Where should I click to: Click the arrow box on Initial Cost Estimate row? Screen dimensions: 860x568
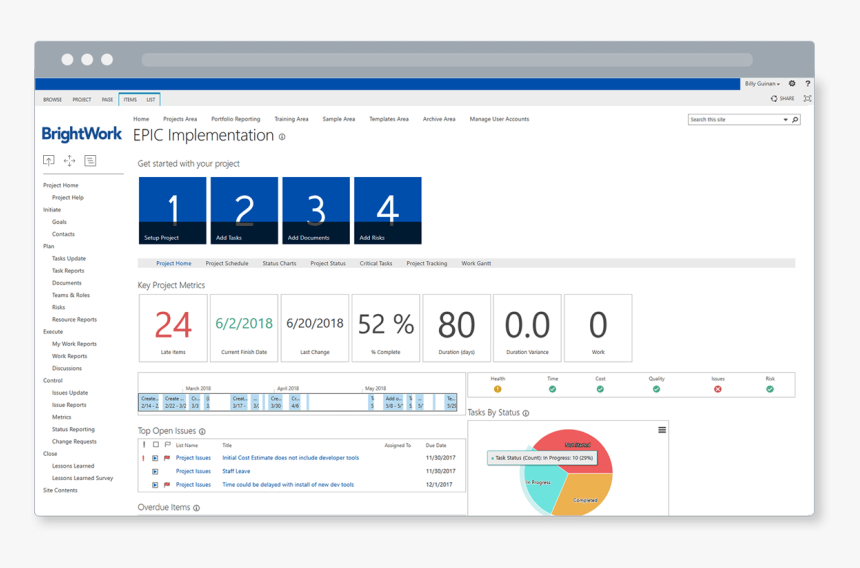(x=155, y=458)
